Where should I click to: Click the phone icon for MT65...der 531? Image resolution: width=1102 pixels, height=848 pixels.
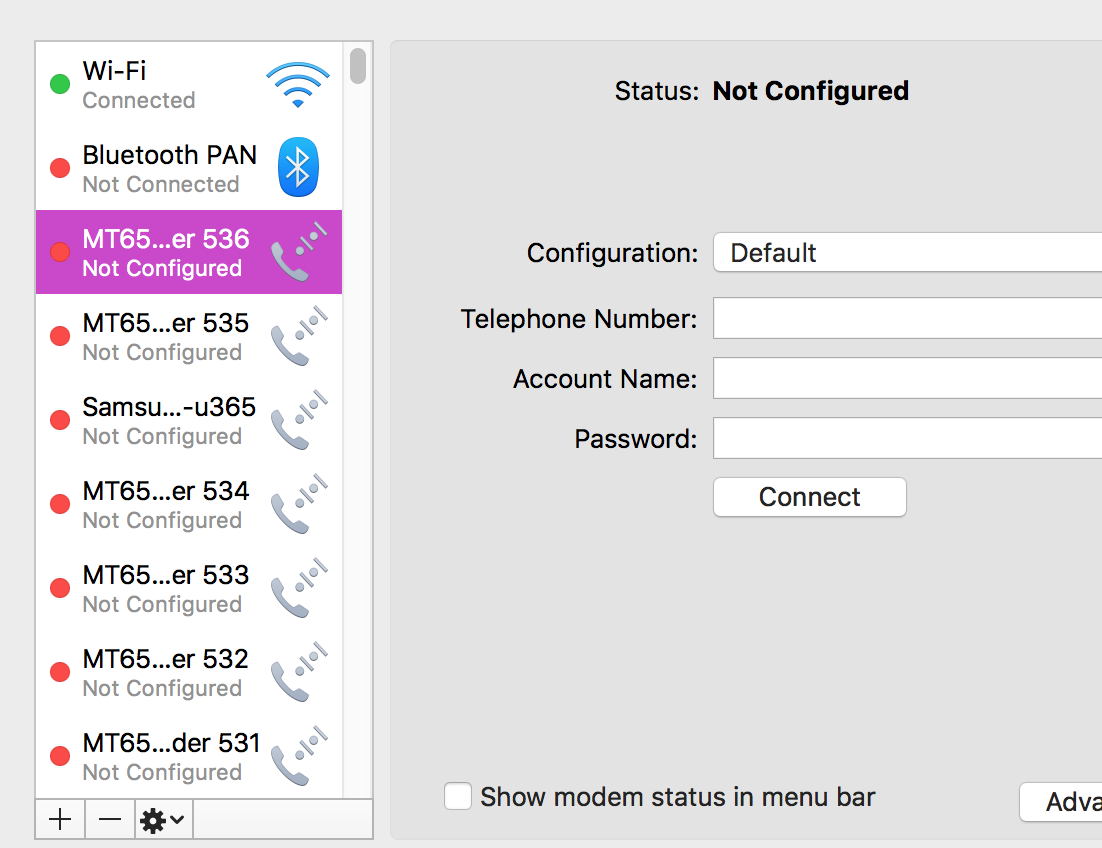(297, 756)
